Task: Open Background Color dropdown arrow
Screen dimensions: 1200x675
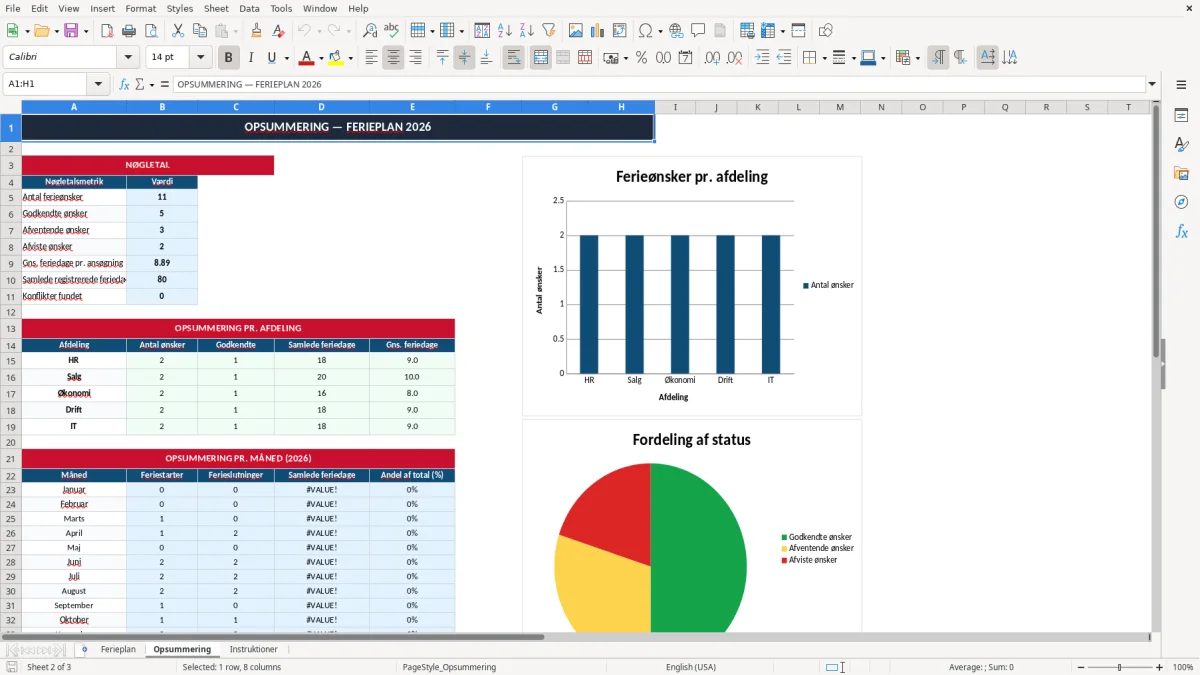Action: [350, 58]
